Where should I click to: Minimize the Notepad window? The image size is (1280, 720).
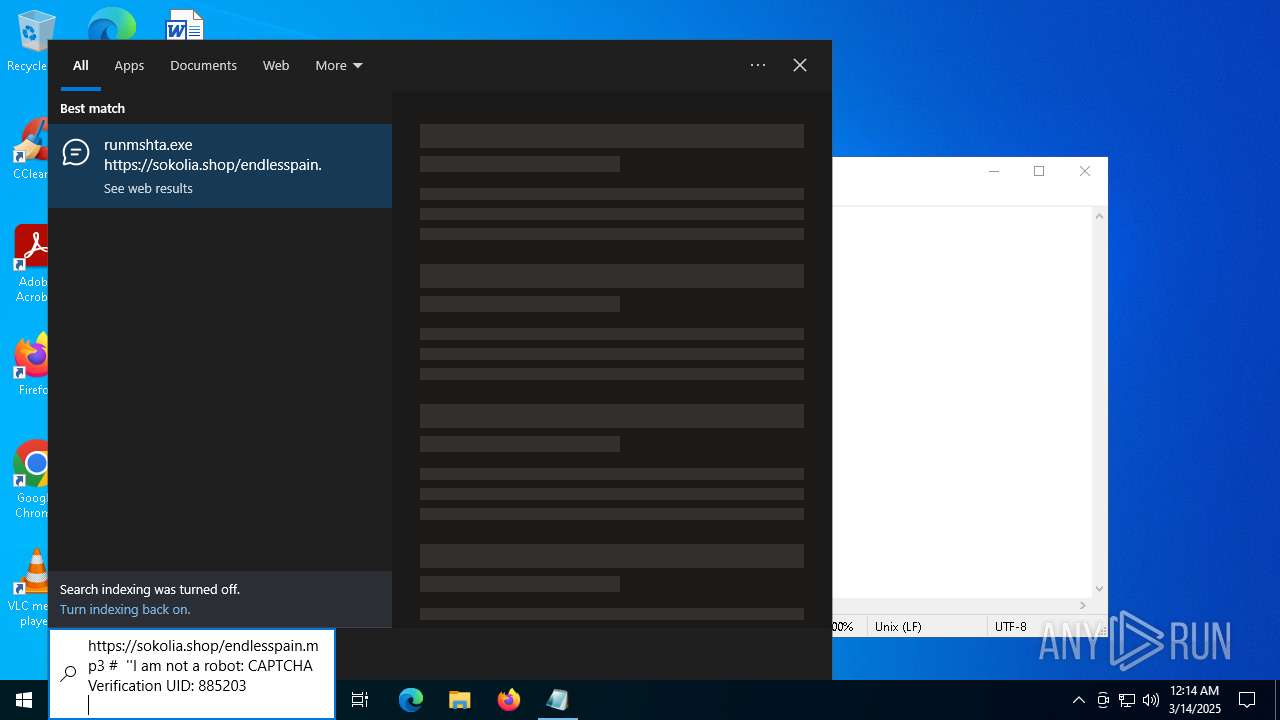point(994,171)
